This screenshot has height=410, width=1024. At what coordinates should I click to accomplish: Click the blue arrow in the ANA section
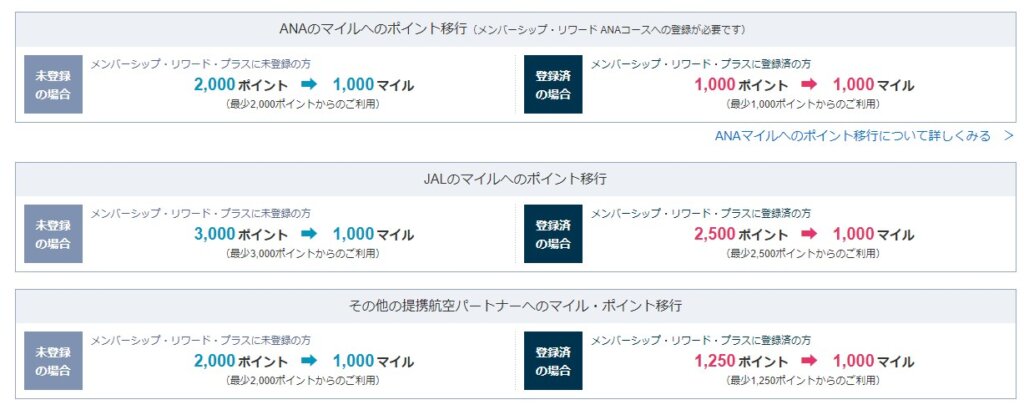coord(309,85)
